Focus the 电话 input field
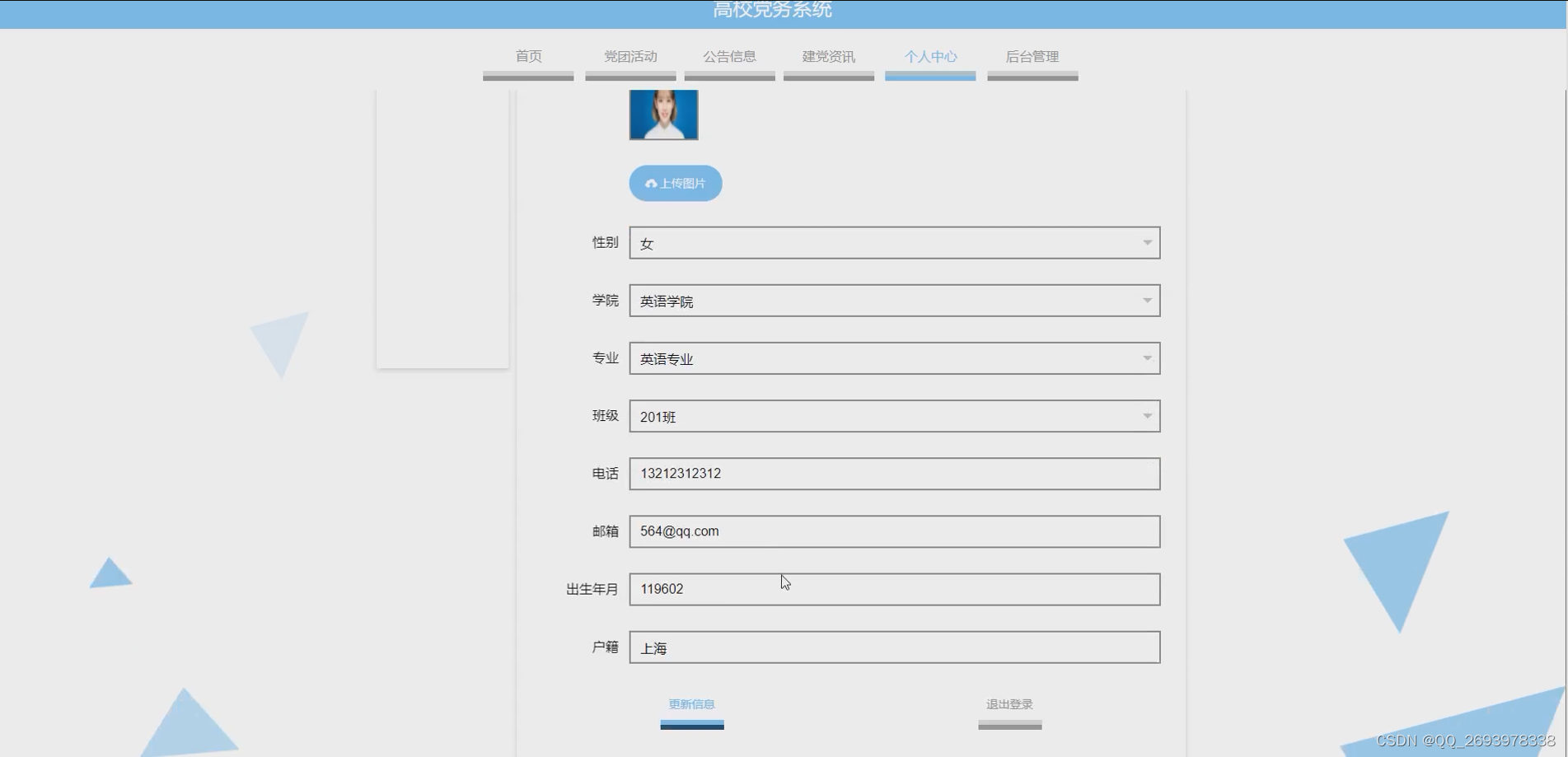The width and height of the screenshot is (1568, 757). click(895, 474)
